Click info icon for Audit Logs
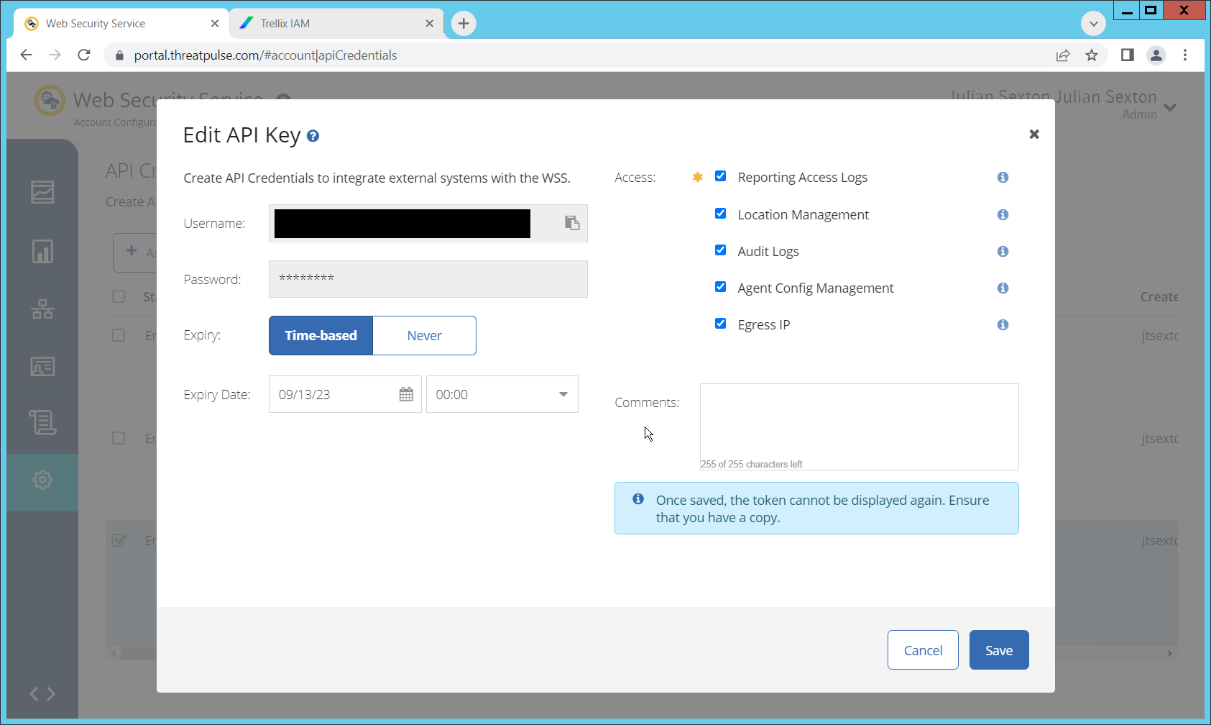This screenshot has width=1211, height=725. [x=1003, y=252]
